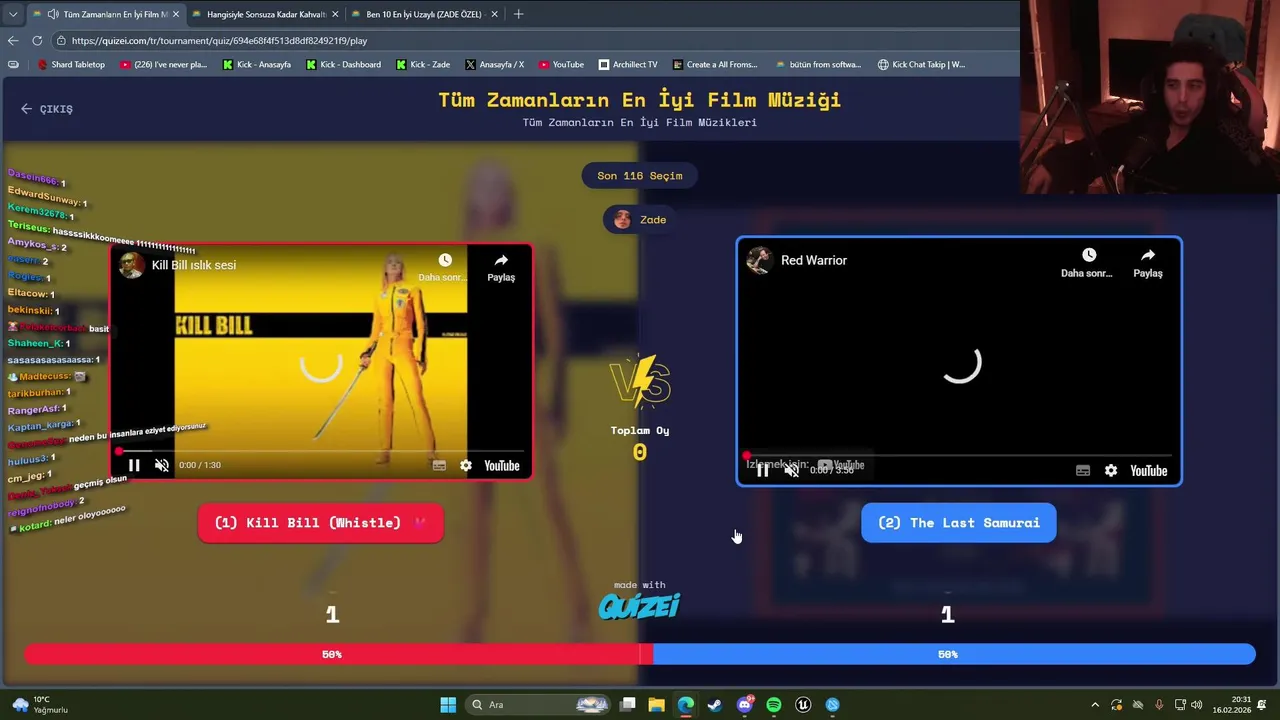
Task: Toggle captions on Red Warrior video
Action: pyautogui.click(x=1083, y=470)
